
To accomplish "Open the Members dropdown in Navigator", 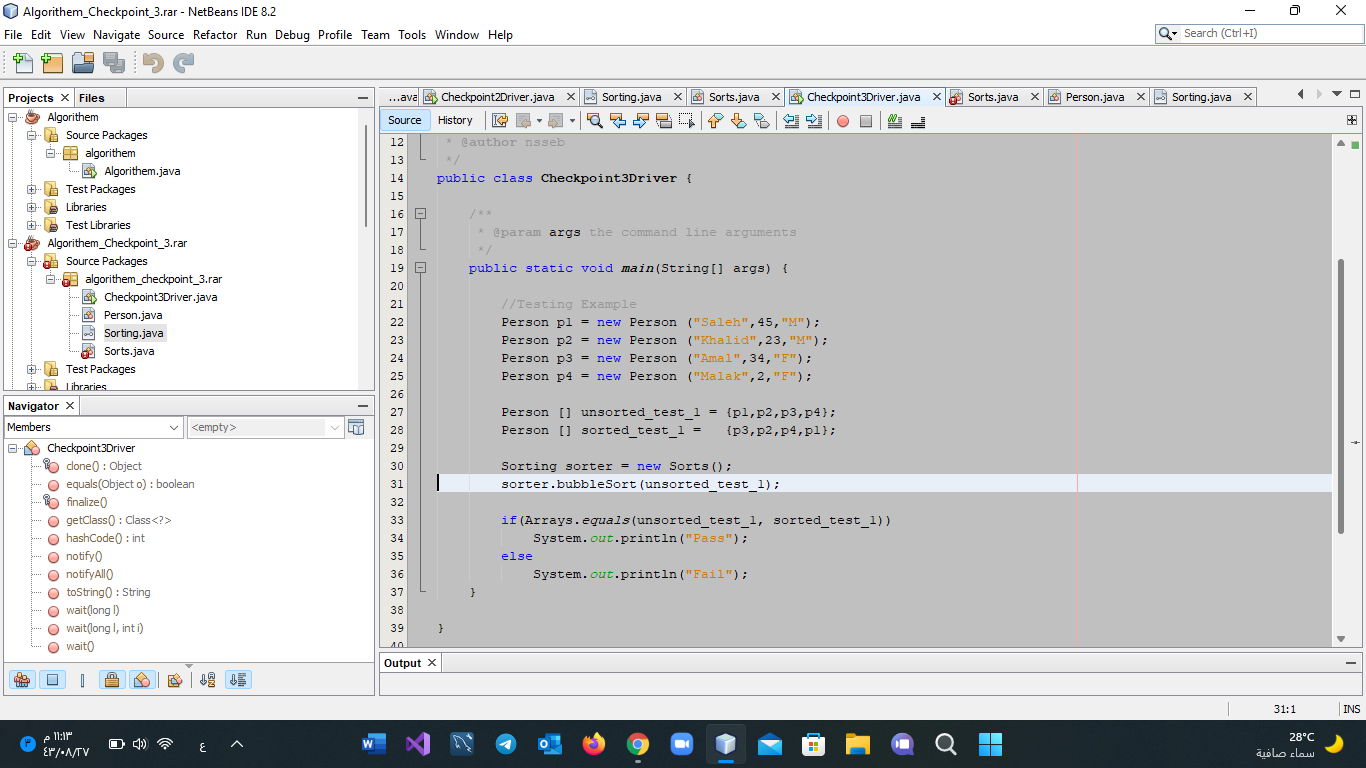I will 94,427.
